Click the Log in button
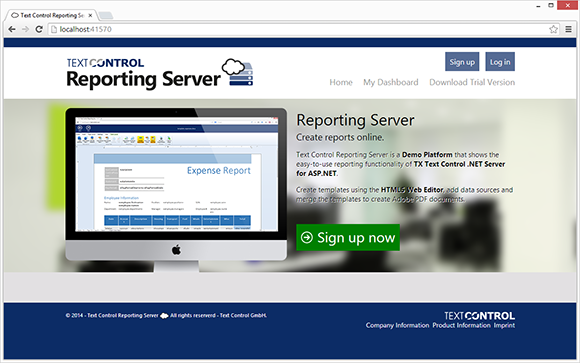580x363 pixels. click(x=500, y=62)
